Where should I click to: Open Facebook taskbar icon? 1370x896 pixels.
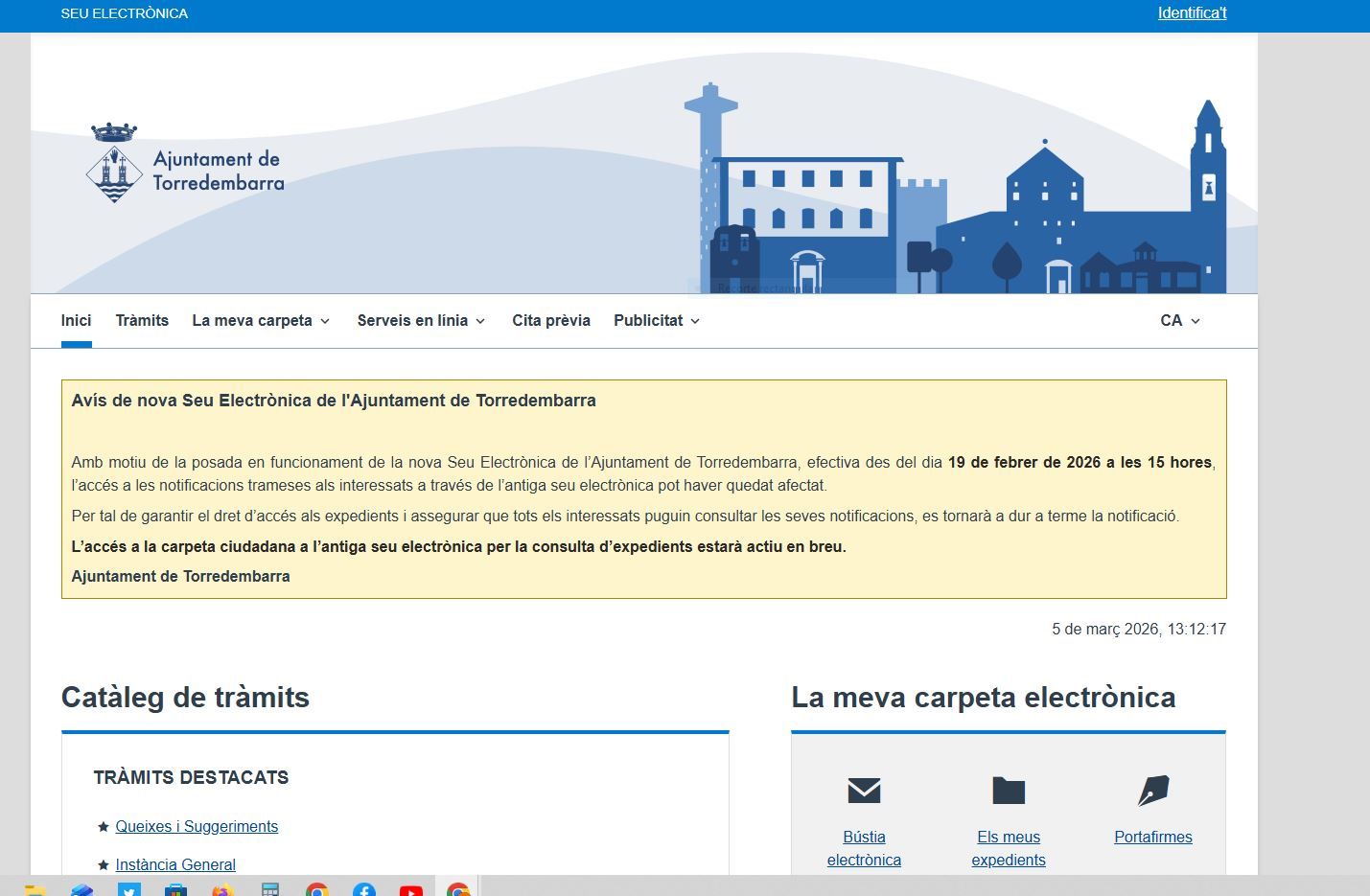pyautogui.click(x=364, y=890)
